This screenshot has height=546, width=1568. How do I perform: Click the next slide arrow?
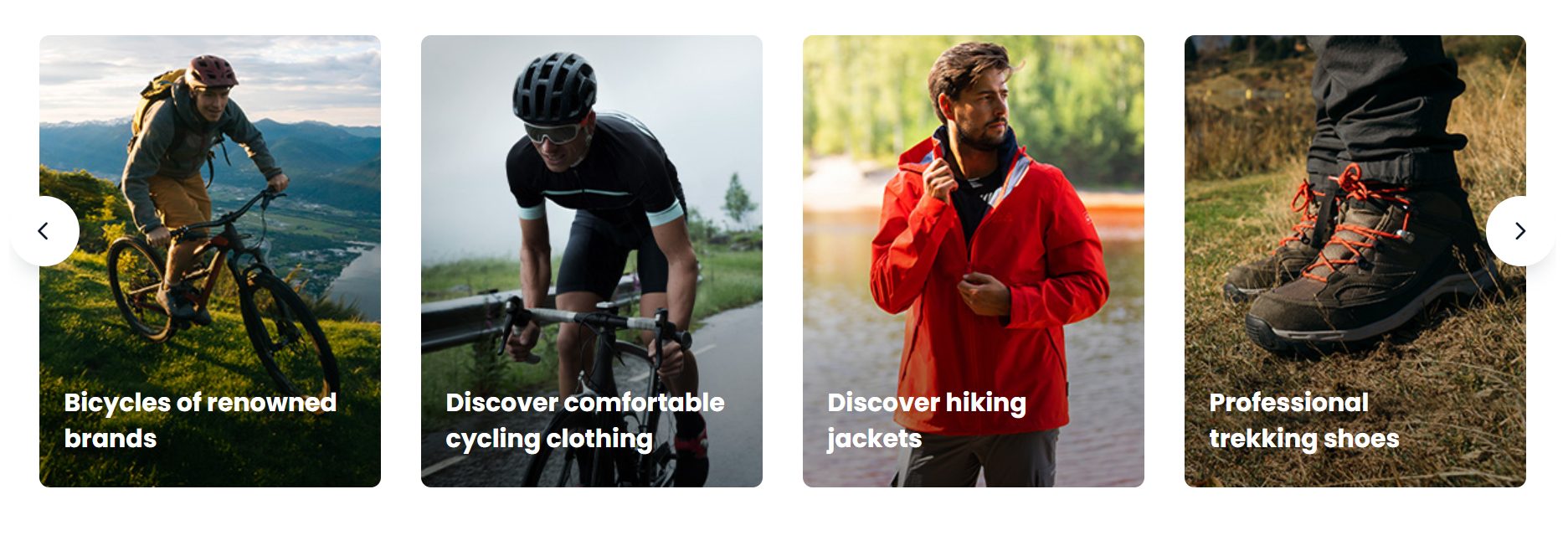[x=1520, y=231]
